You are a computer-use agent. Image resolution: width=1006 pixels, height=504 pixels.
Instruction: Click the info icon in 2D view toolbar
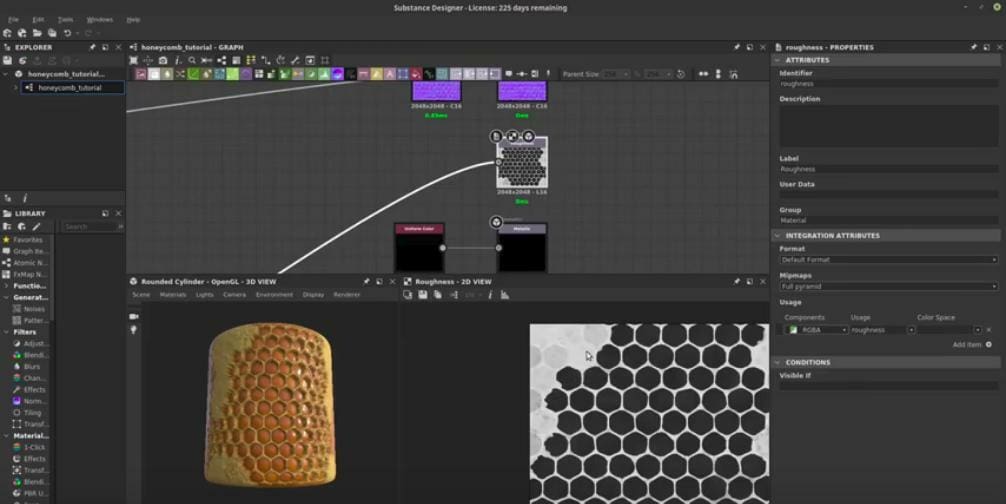coord(490,295)
